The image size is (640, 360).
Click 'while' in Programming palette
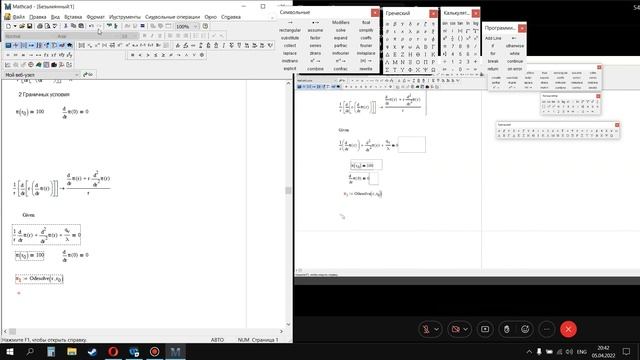[x=515, y=53]
